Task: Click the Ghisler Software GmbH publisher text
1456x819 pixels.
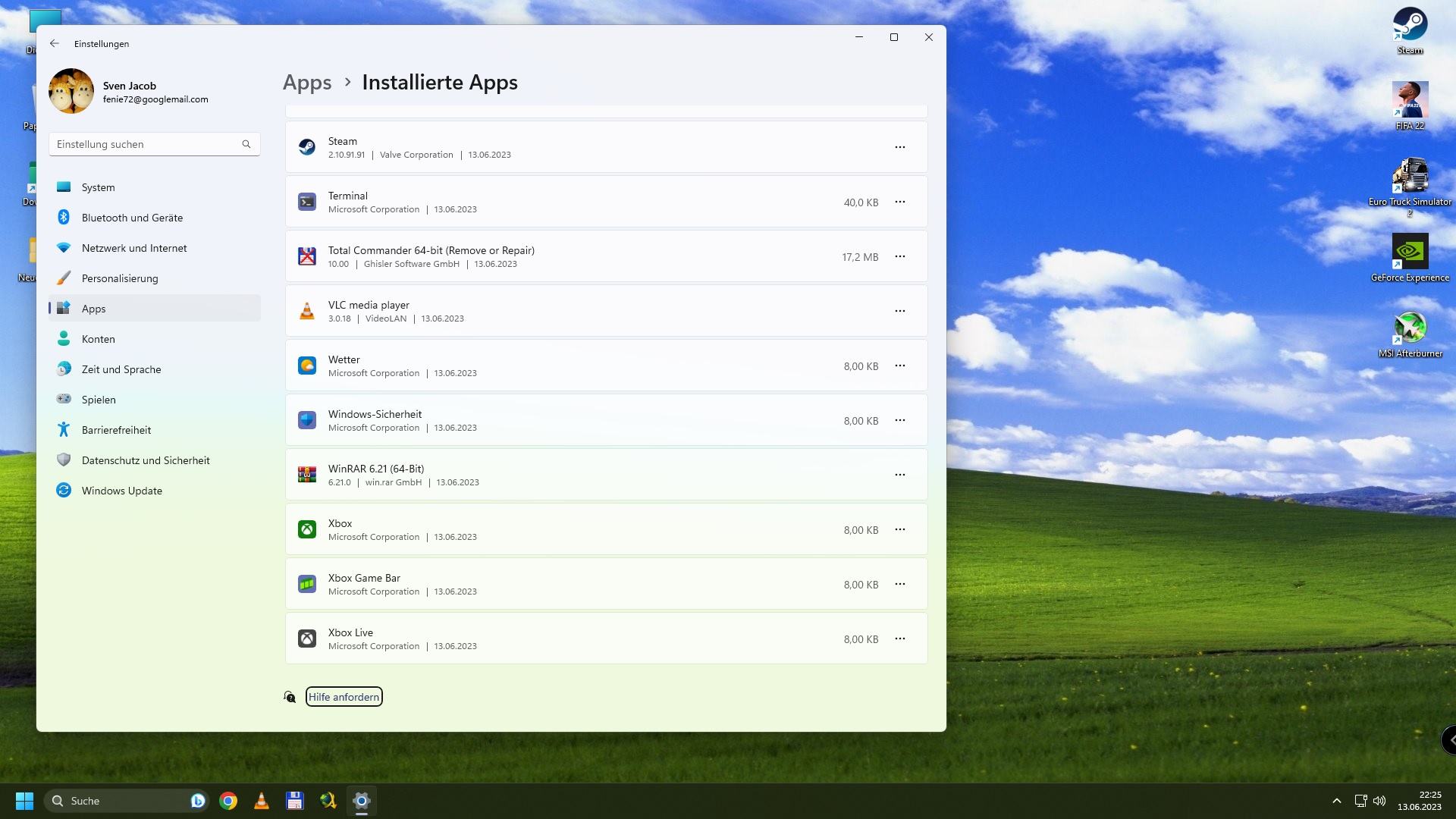Action: tap(412, 264)
